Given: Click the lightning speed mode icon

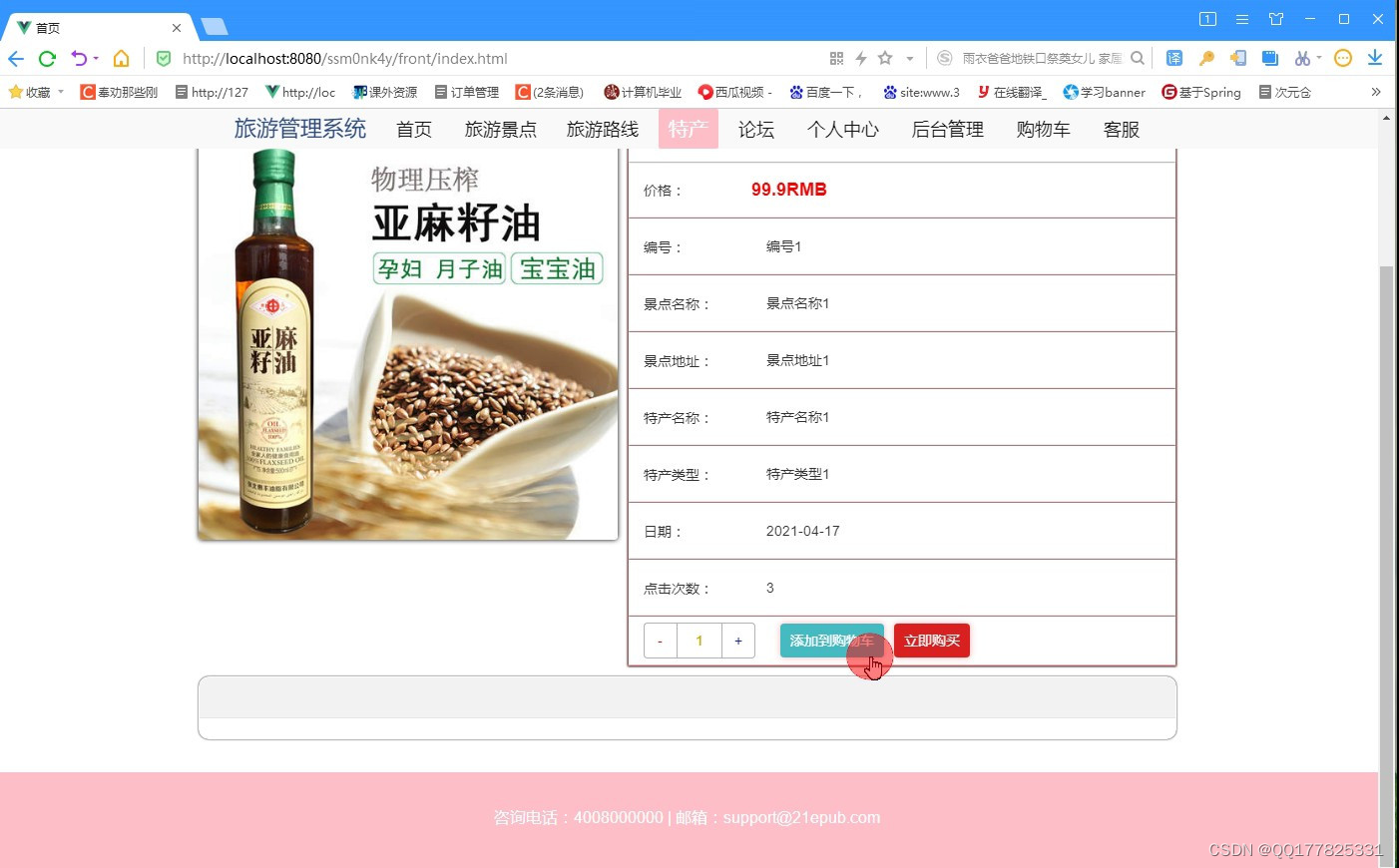Looking at the screenshot, I should tap(860, 58).
